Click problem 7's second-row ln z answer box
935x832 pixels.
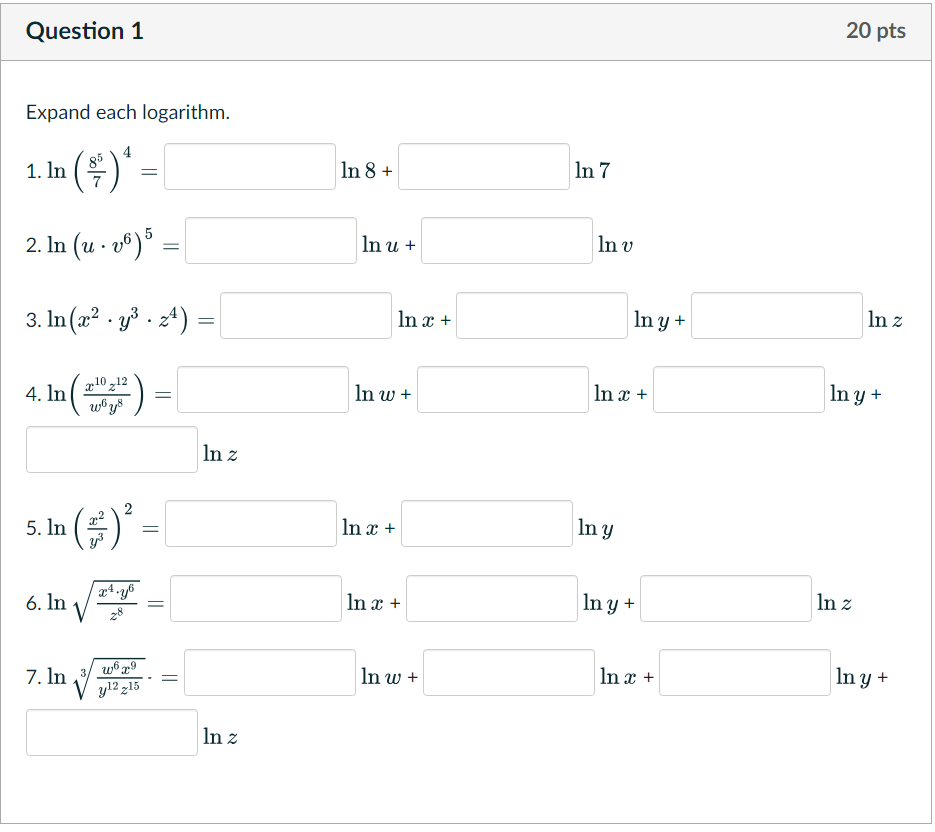tap(111, 733)
